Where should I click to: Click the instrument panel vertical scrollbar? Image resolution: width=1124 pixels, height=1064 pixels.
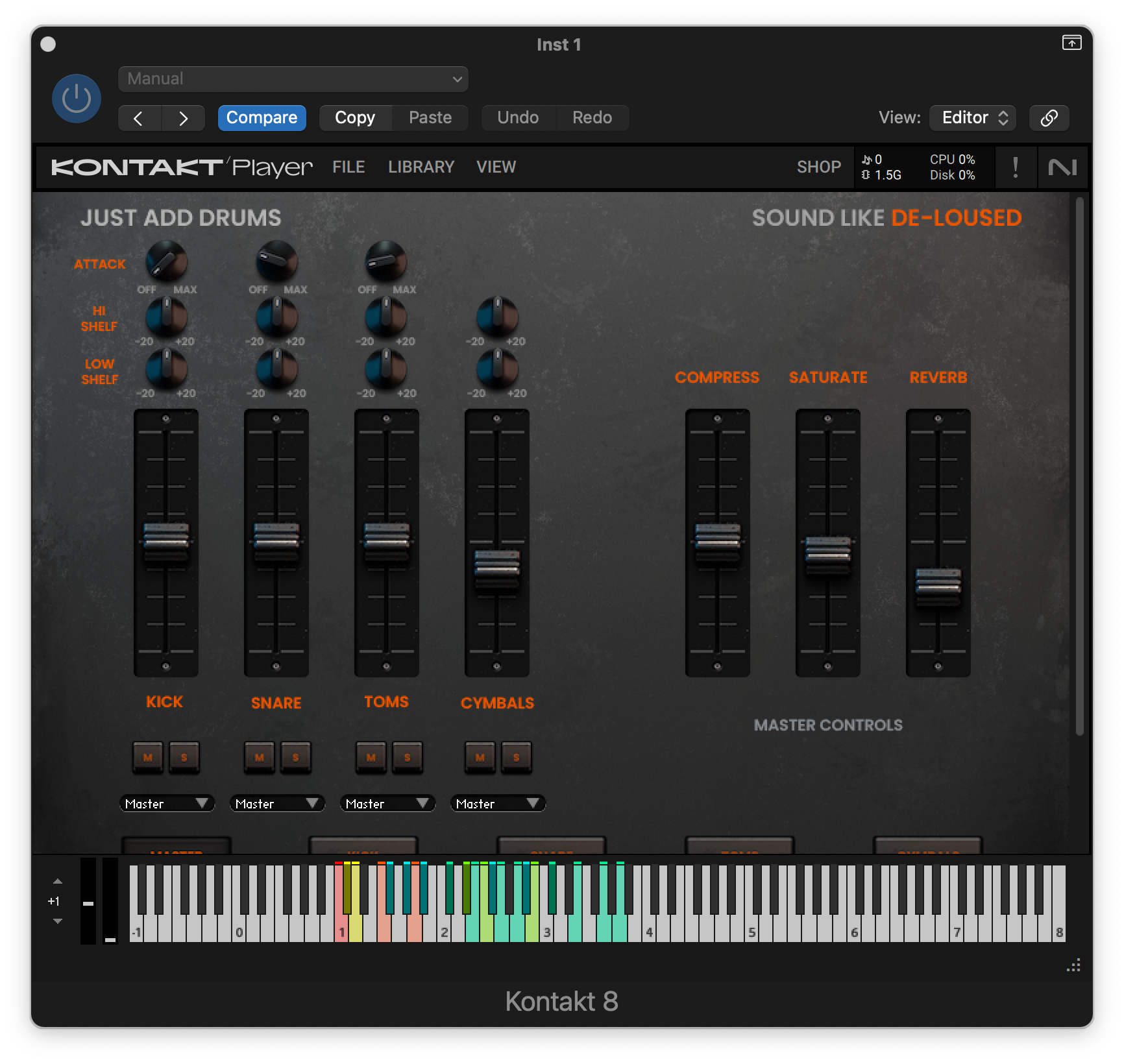pos(1080,466)
